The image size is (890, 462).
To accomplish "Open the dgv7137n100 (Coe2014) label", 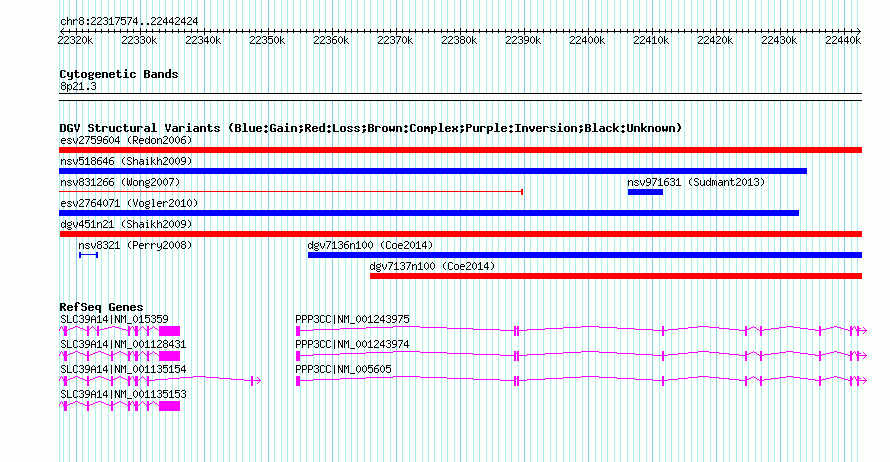I will click(432, 266).
